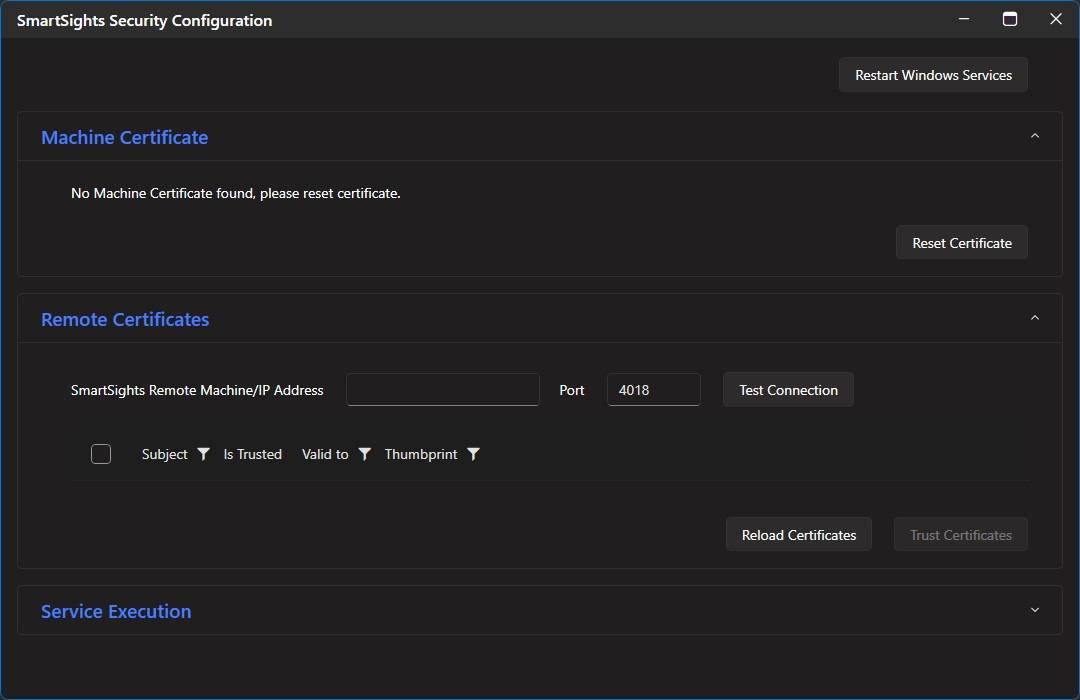This screenshot has width=1080, height=700.
Task: Minimize the SmartSights Security Configuration window
Action: 964,19
